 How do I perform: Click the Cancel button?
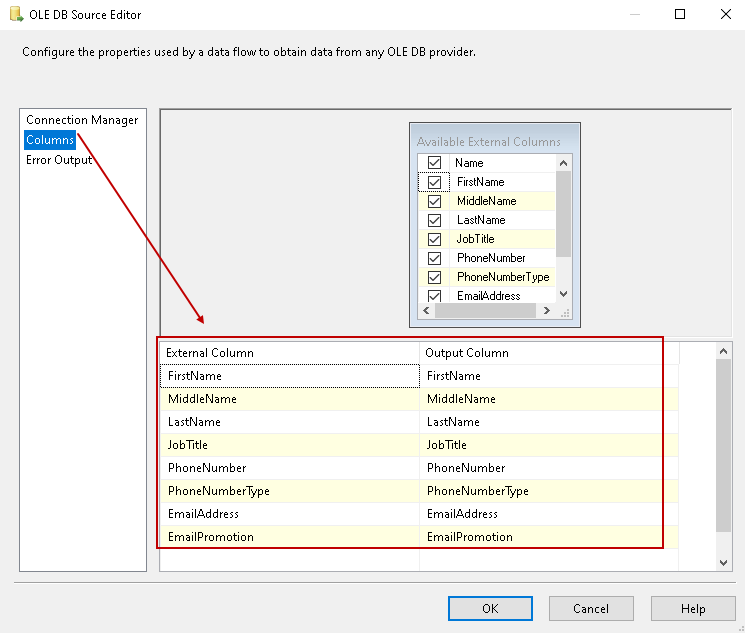591,609
